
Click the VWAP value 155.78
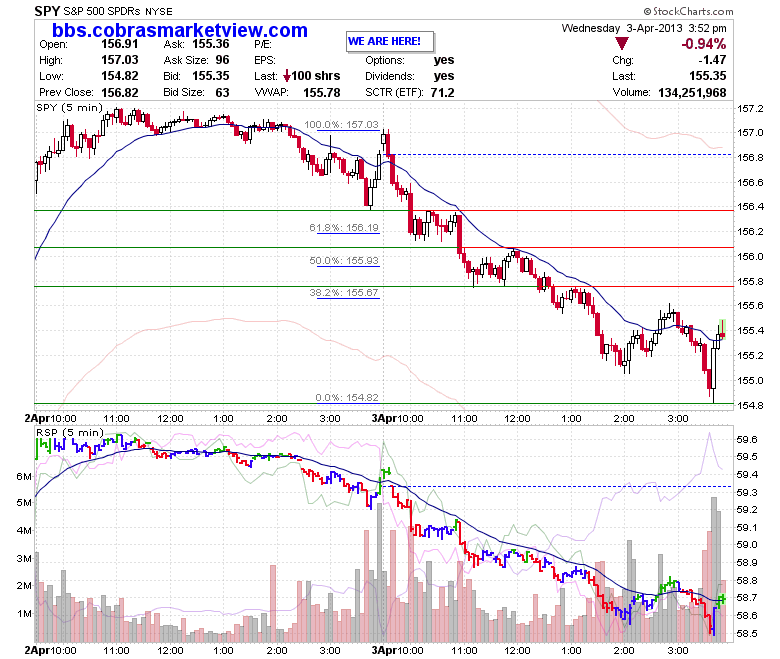click(x=321, y=93)
